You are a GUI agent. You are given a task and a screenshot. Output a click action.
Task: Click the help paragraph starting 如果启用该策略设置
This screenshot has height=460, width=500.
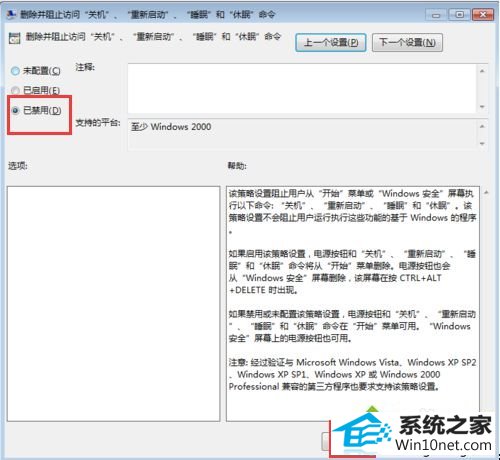(352, 272)
